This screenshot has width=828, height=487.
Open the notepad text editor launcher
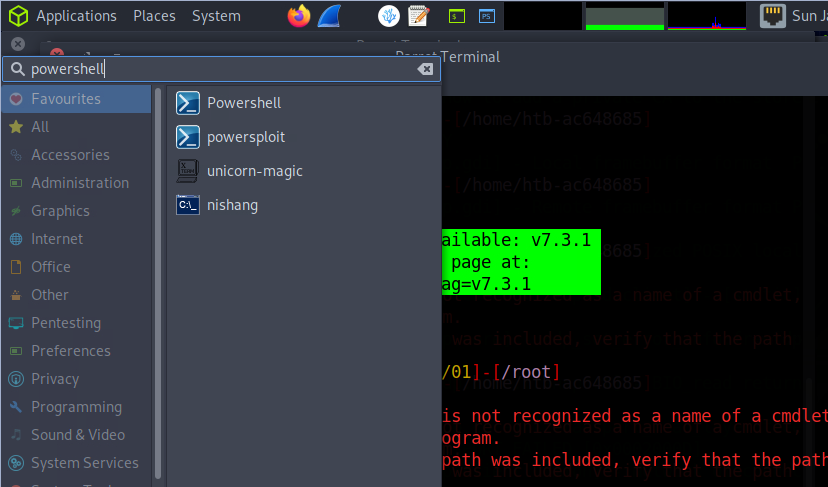[x=419, y=16]
